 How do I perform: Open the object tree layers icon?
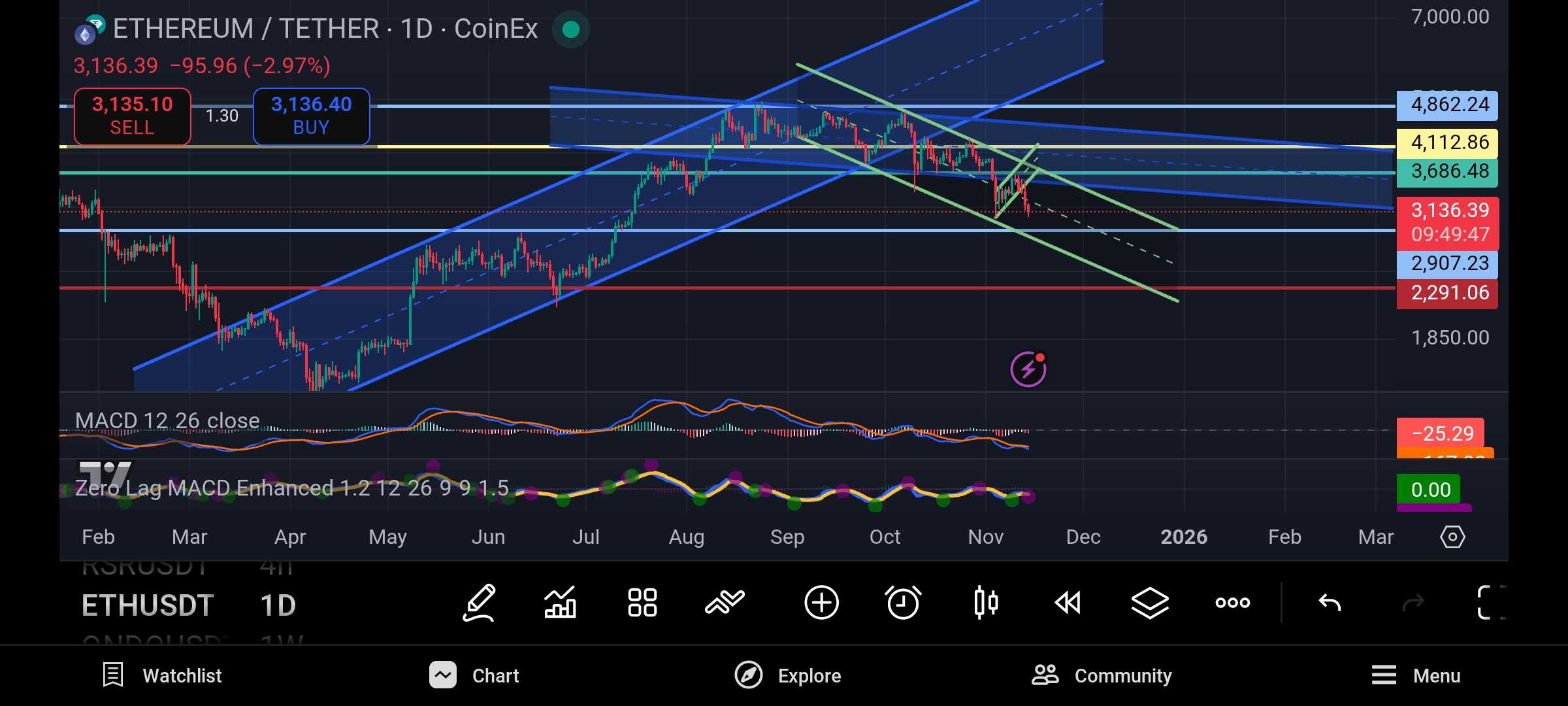(1149, 601)
